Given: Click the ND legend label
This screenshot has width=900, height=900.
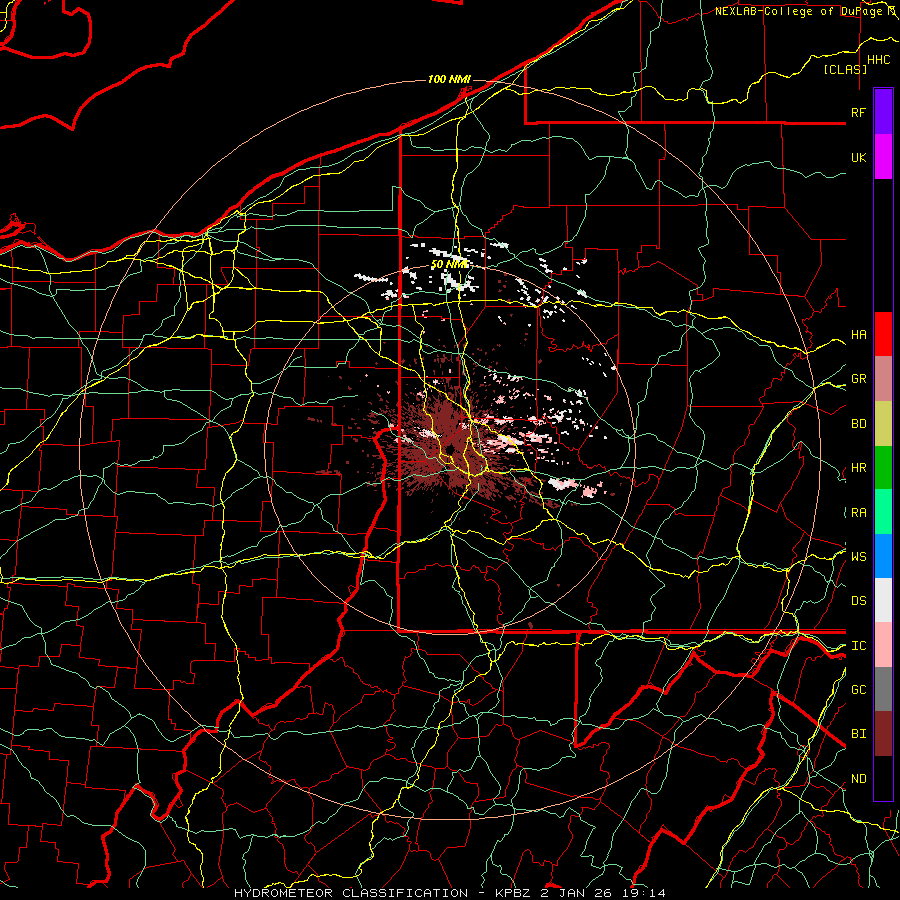Looking at the screenshot, I should point(858,779).
